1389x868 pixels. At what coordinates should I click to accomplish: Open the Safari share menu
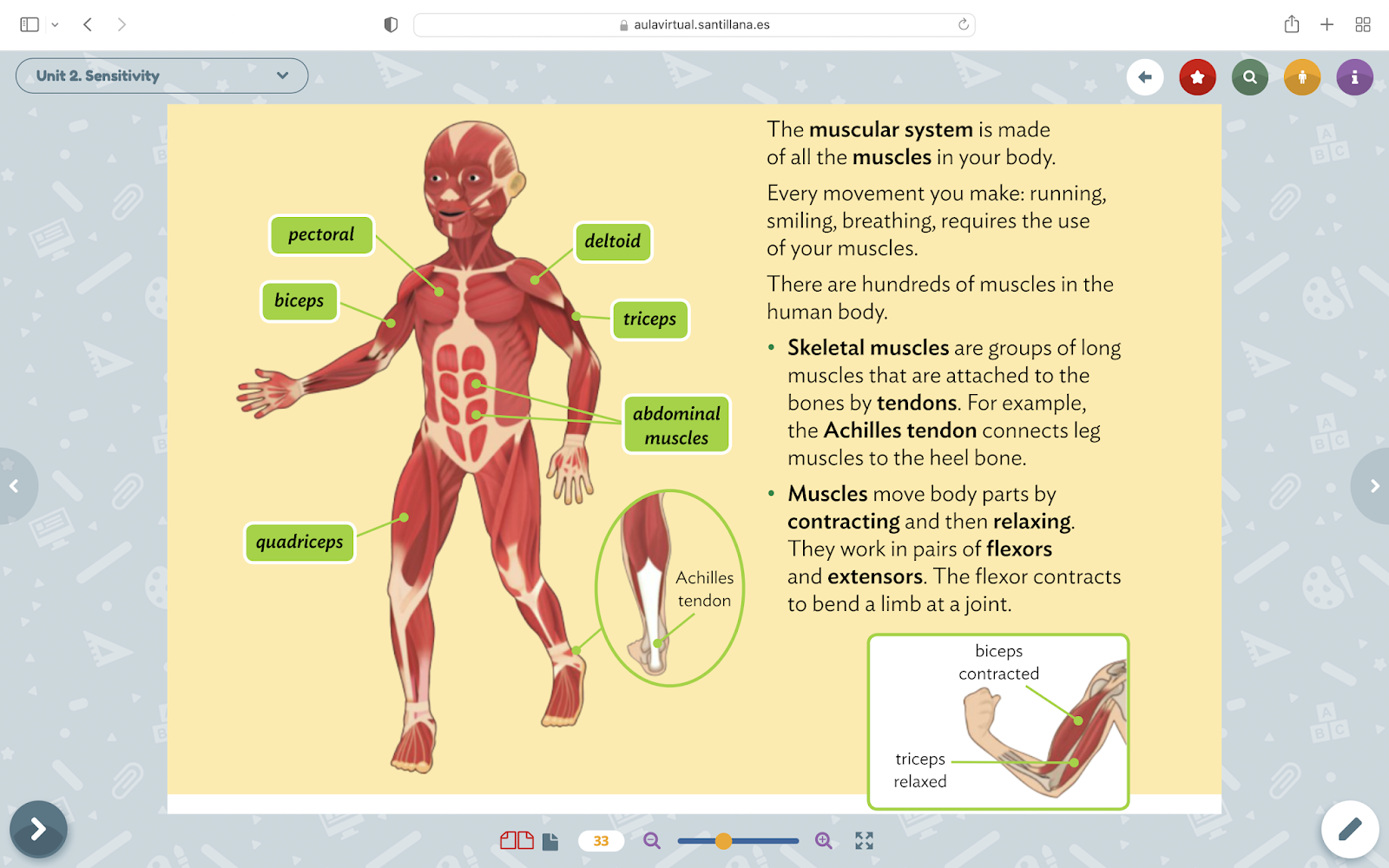pyautogui.click(x=1292, y=24)
